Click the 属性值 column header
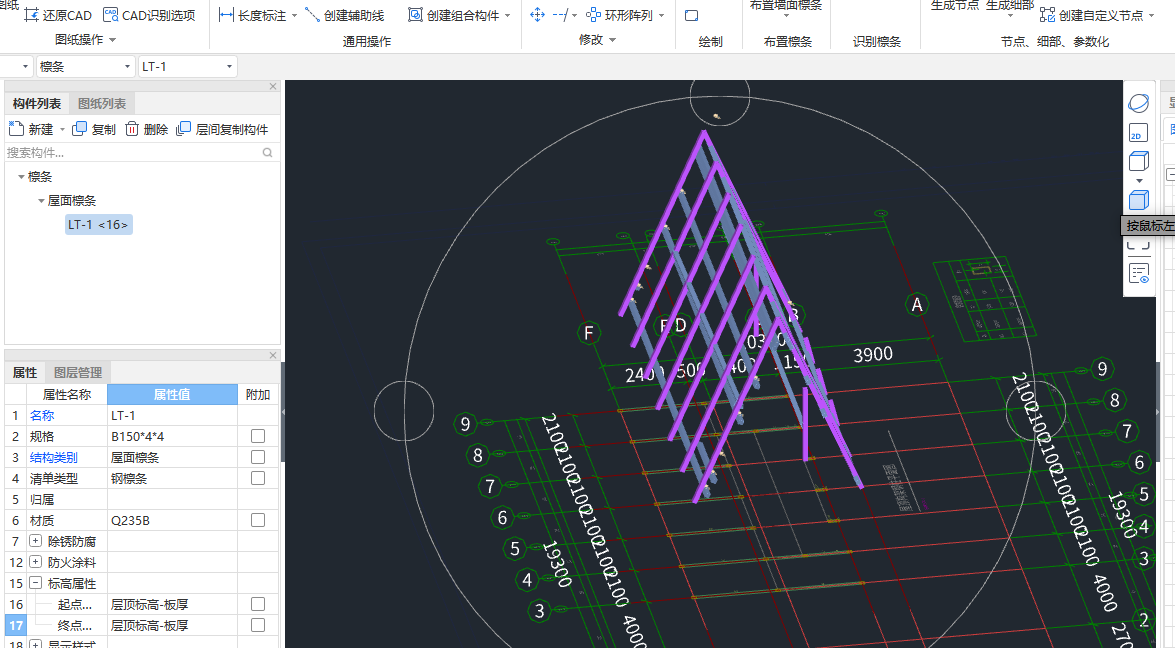 [172, 394]
